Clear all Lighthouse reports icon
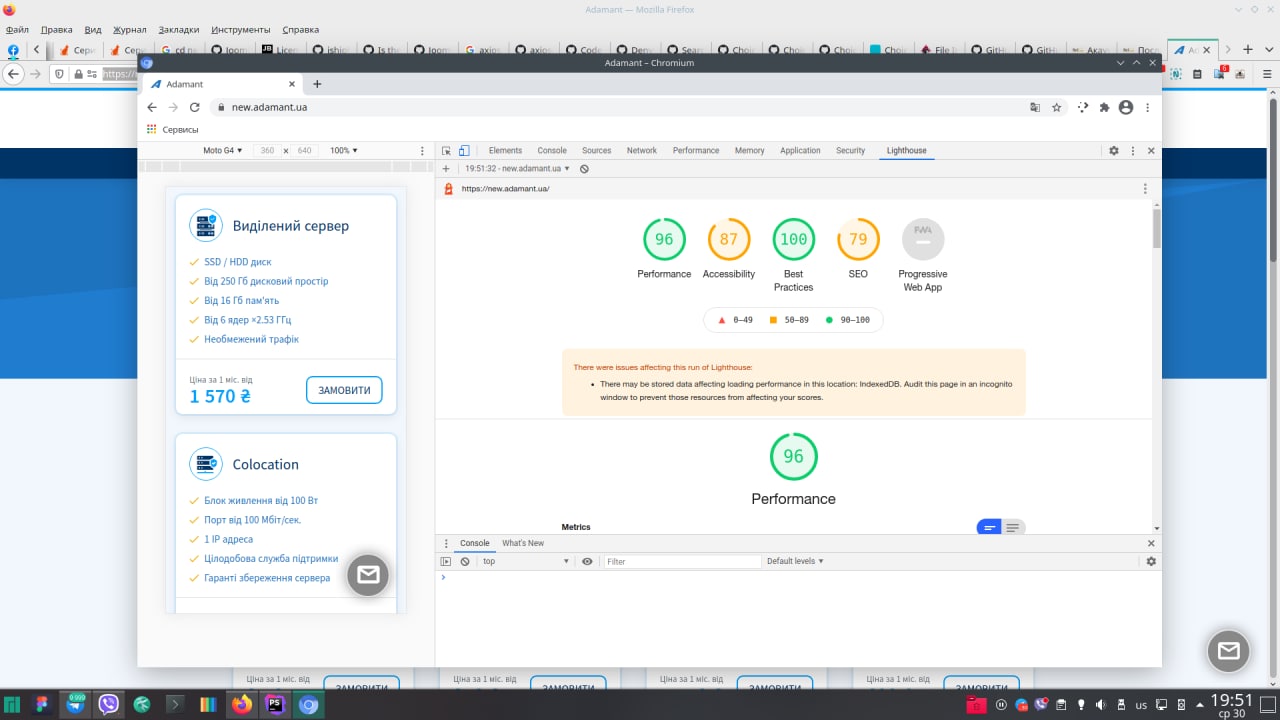 pos(584,169)
